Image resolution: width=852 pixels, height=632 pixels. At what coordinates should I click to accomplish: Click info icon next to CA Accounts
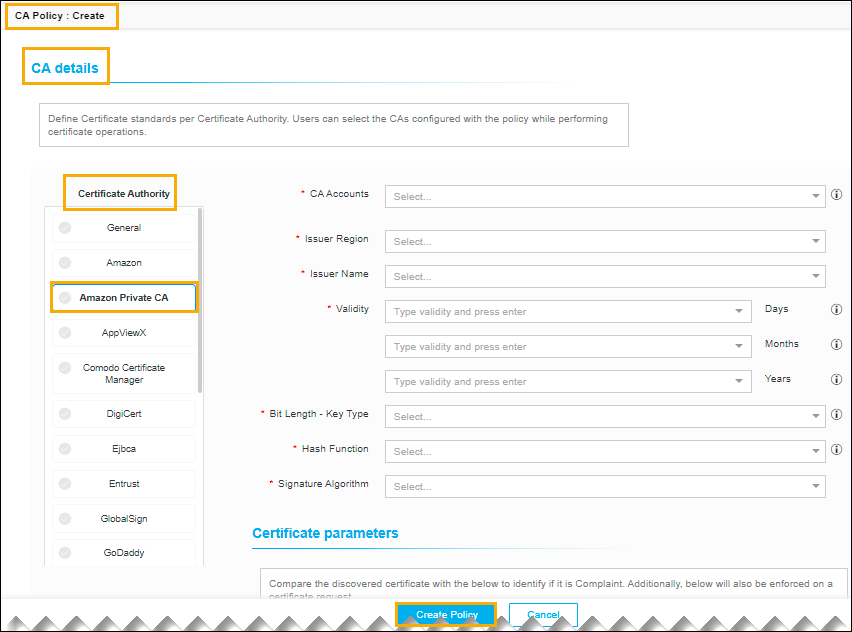pyautogui.click(x=836, y=195)
